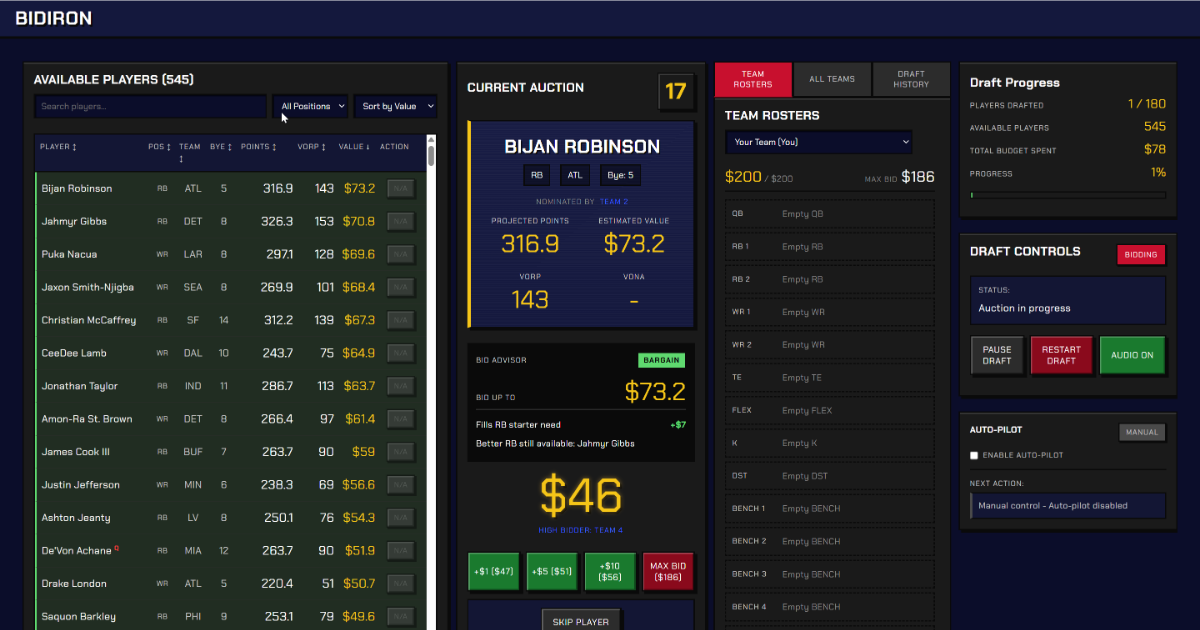Click the Bargain badge in Bid Advisor
The width and height of the screenshot is (1200, 630).
[661, 360]
